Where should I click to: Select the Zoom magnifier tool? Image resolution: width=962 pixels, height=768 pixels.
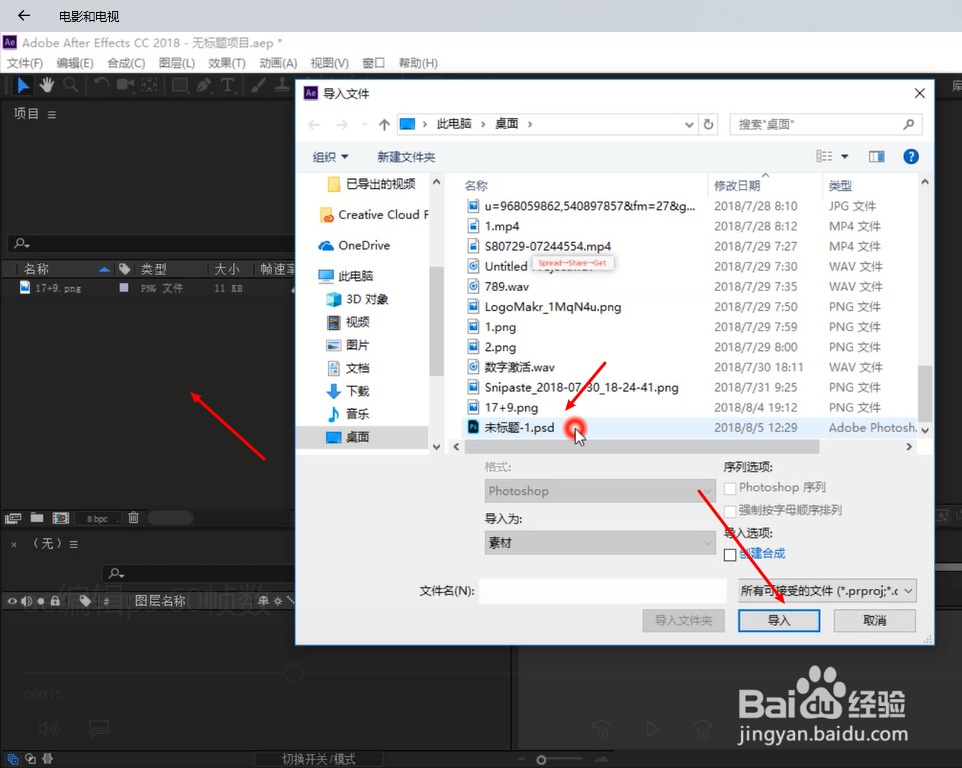(71, 85)
